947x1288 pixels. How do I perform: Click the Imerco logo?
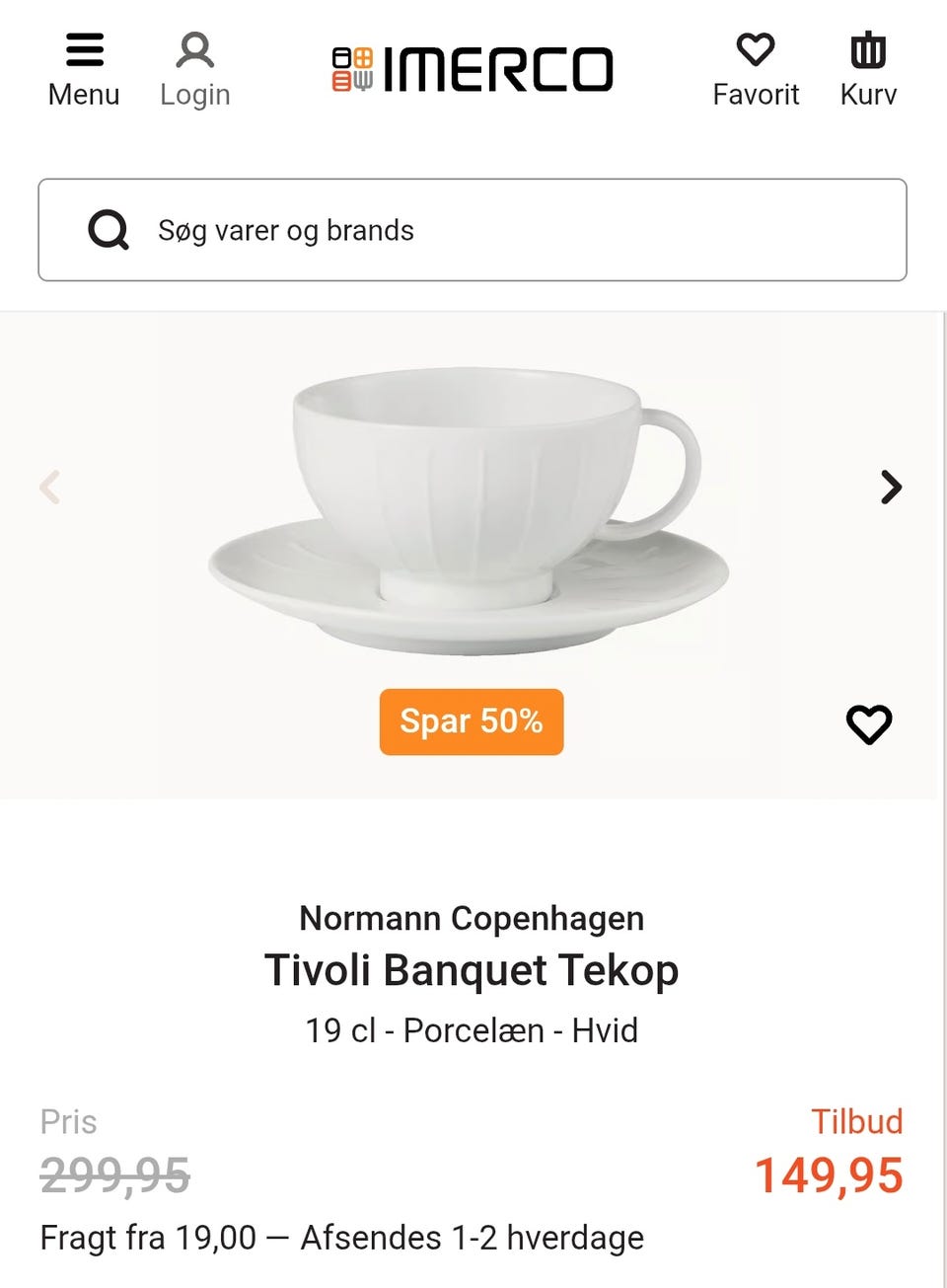tap(473, 69)
